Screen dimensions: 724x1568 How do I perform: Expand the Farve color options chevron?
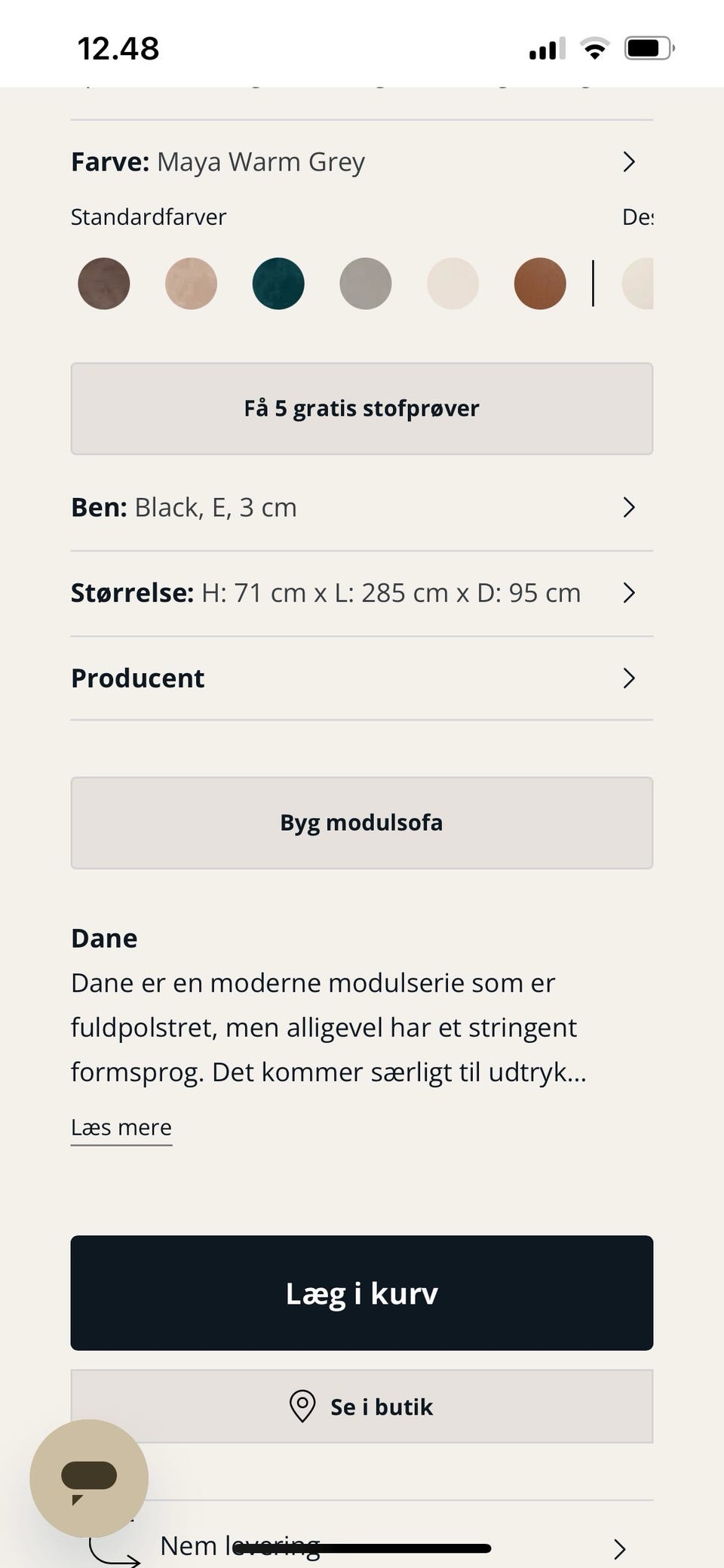click(x=629, y=161)
